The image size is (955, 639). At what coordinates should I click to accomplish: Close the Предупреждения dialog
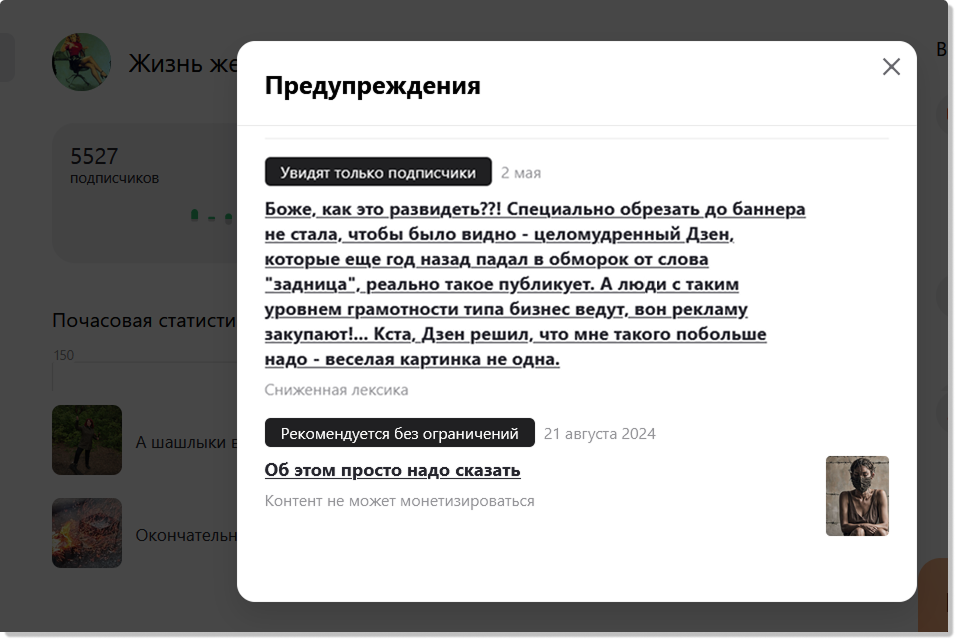891,66
